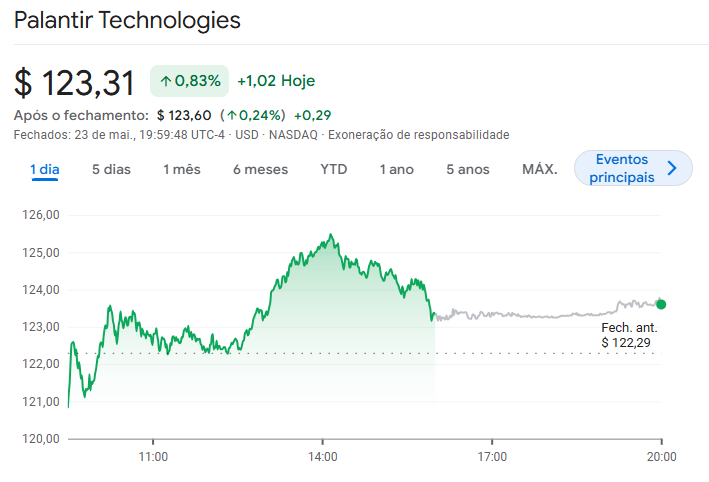
Task: Select the MÁX. range tab
Action: pos(540,169)
